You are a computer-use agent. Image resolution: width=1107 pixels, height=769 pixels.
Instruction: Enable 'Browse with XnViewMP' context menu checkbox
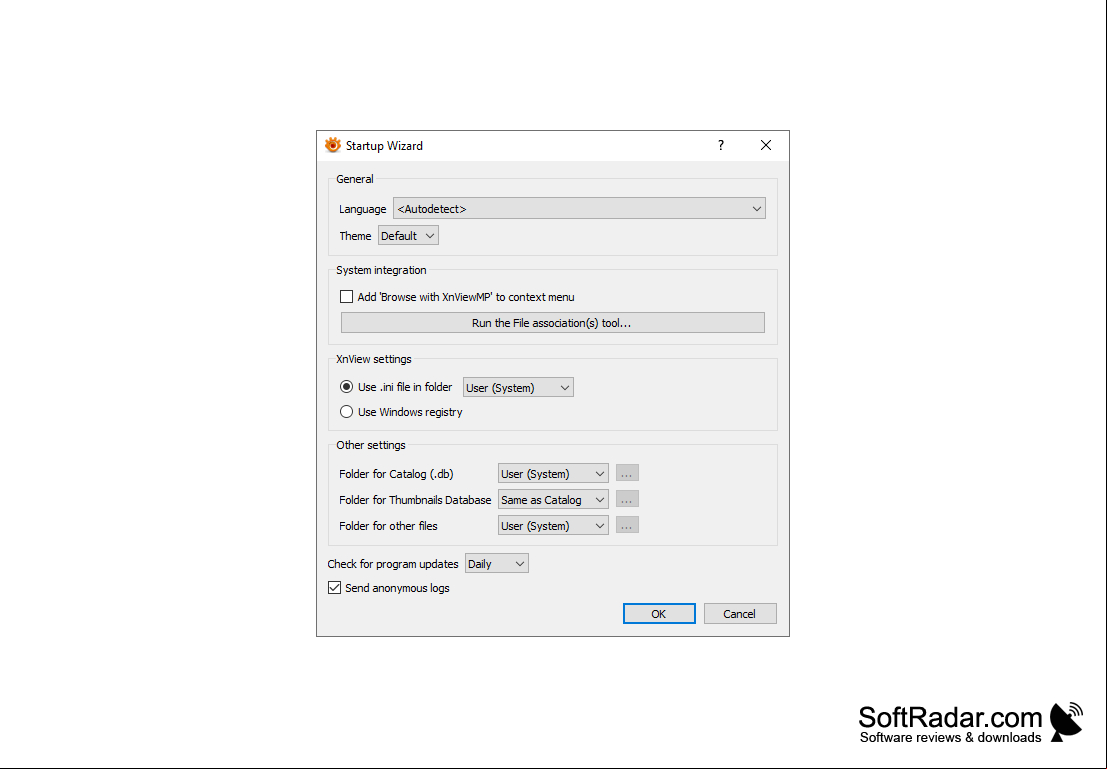click(347, 297)
